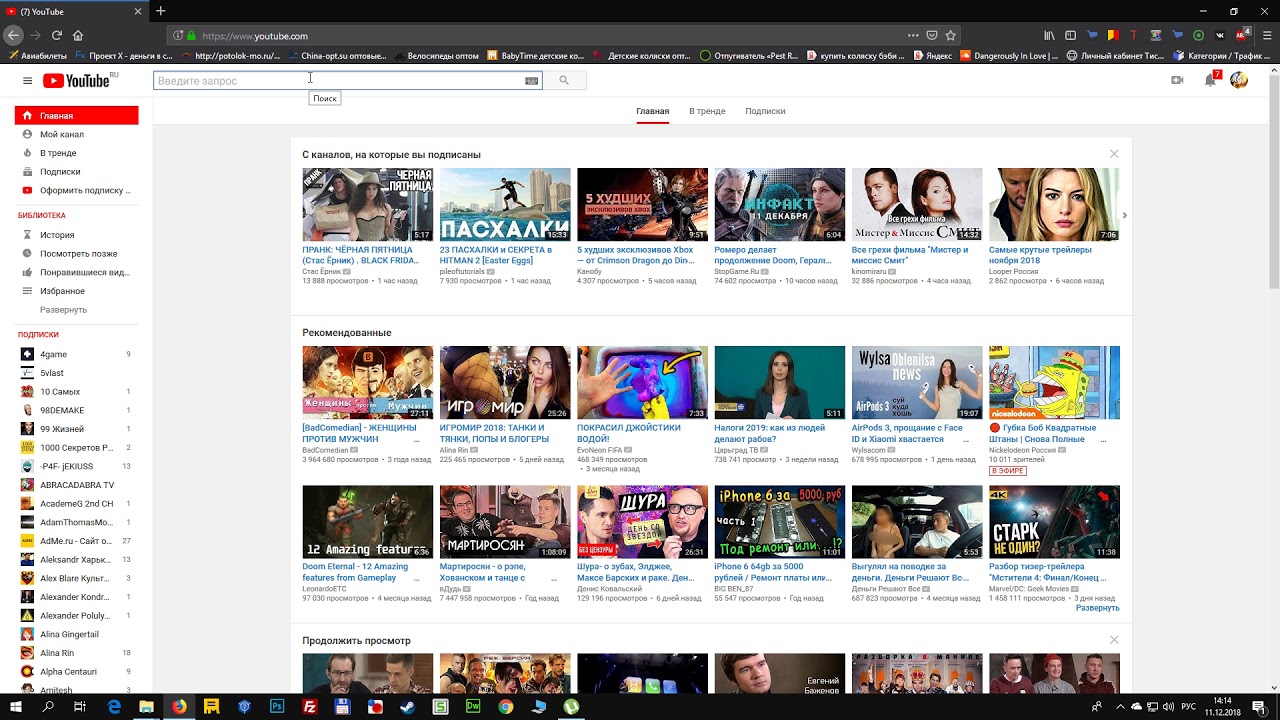1280x720 pixels.
Task: Open video title 23 ПАСХАЛКИ и СЕКРЕТА в HITMAN 2
Action: point(496,255)
